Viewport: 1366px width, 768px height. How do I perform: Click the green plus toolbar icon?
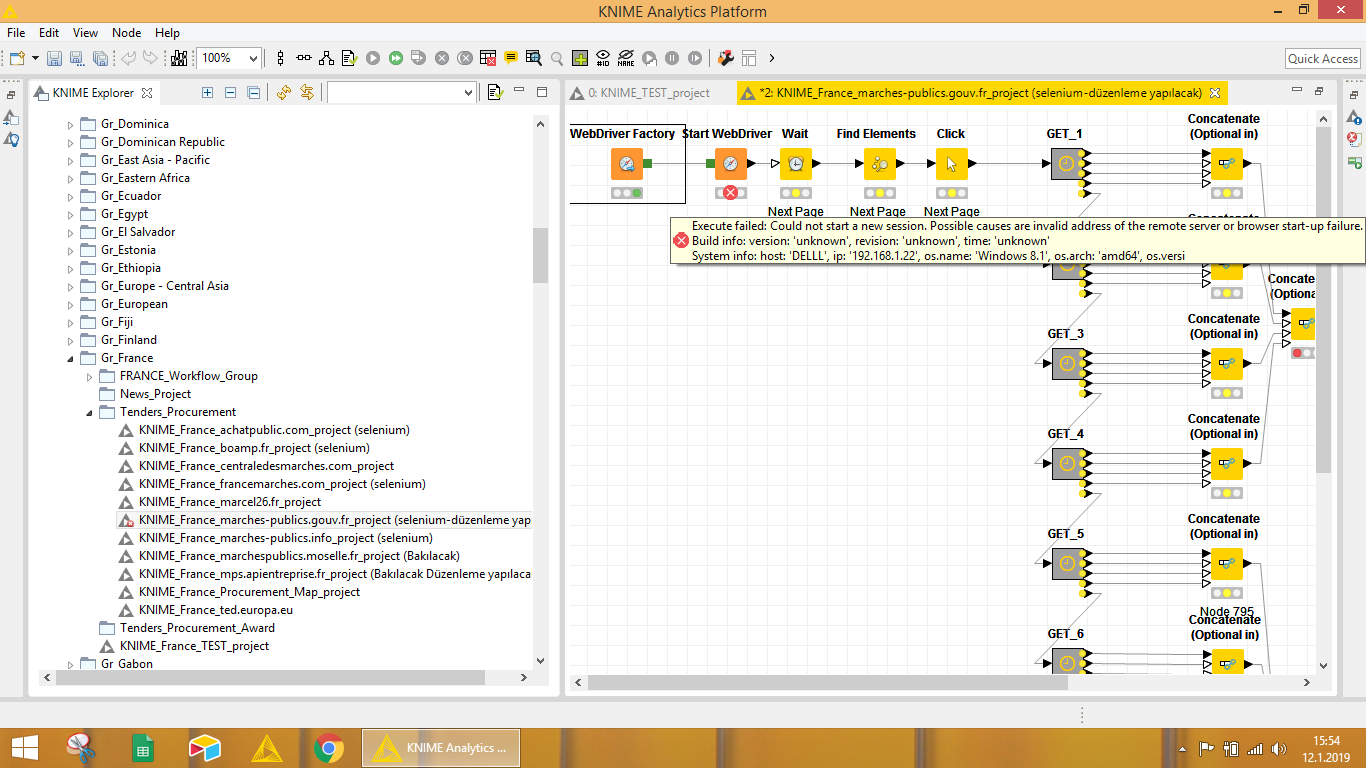tap(580, 58)
